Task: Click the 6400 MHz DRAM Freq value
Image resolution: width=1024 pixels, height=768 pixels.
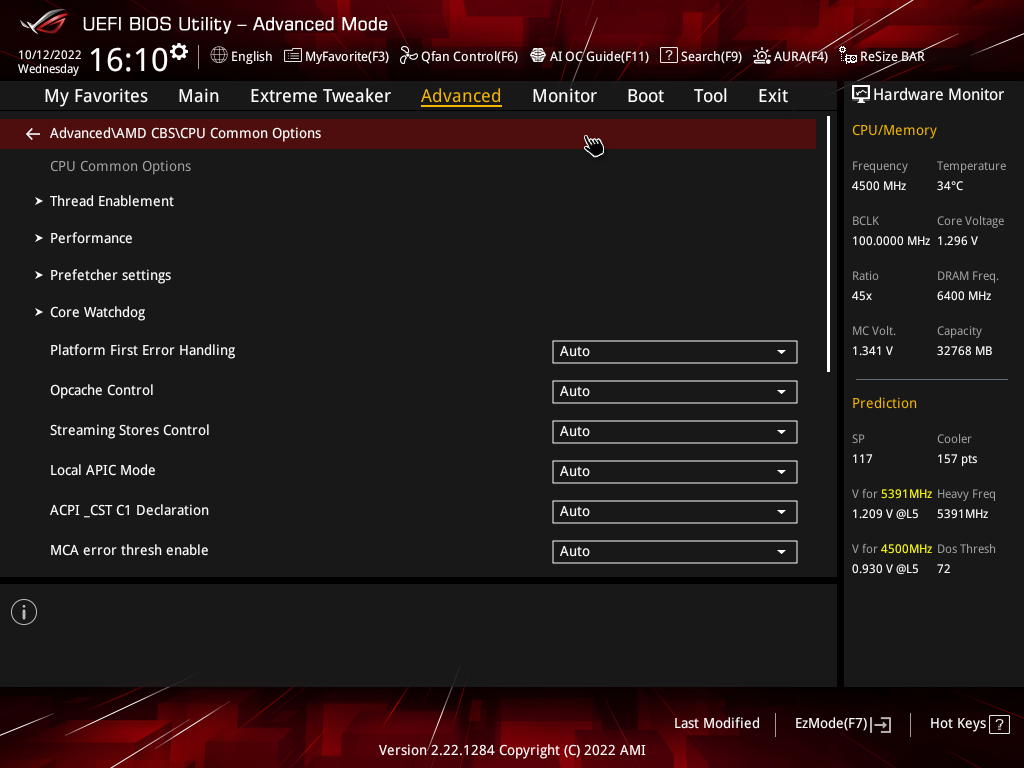Action: (964, 296)
